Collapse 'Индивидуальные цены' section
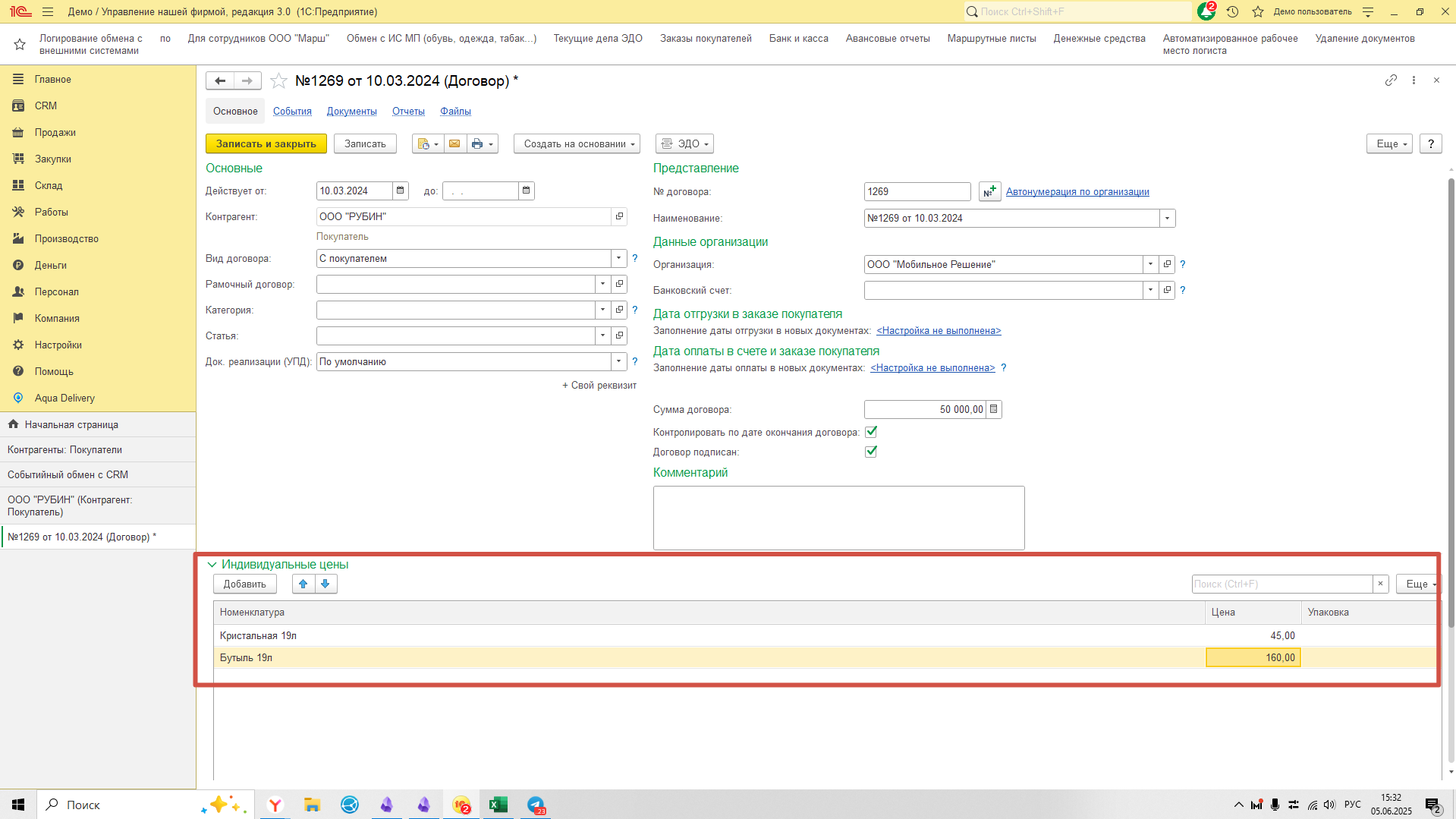Screen dimensions: 1456x819 coord(212,565)
